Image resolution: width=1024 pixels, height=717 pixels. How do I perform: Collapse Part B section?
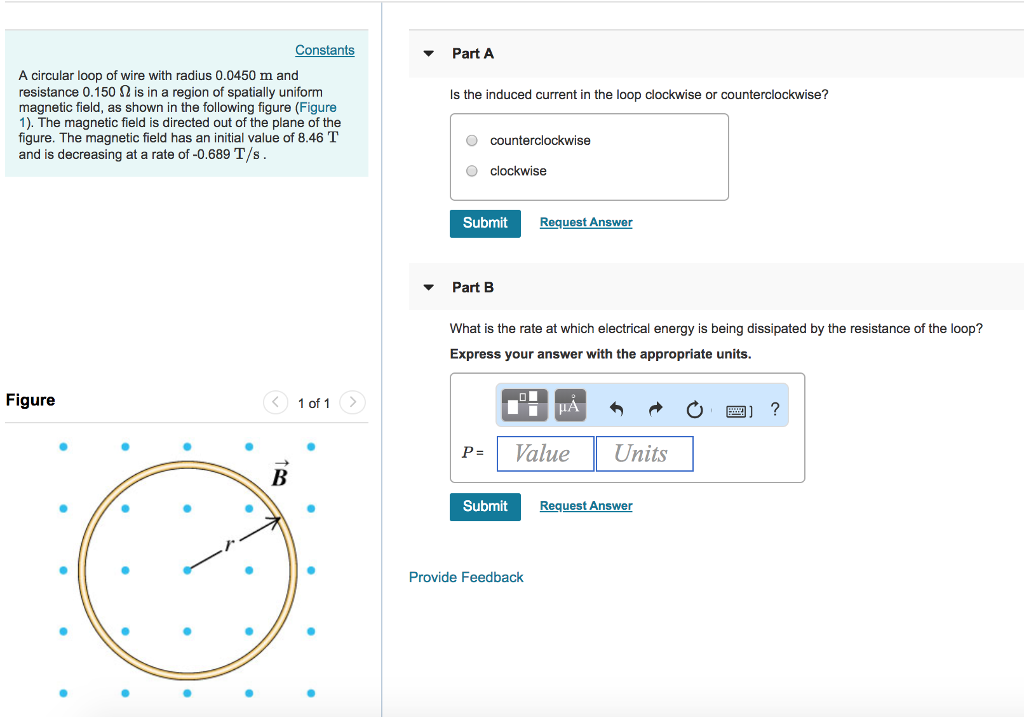pos(428,287)
